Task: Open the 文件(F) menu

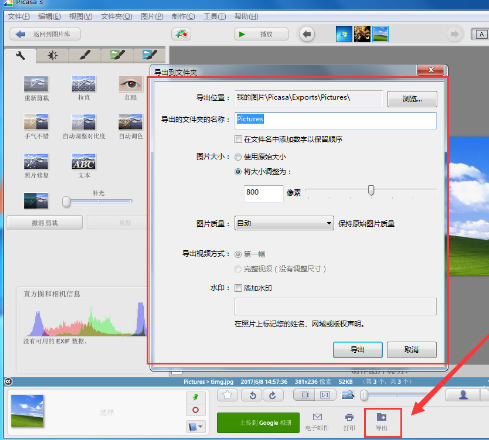Action: click(19, 16)
